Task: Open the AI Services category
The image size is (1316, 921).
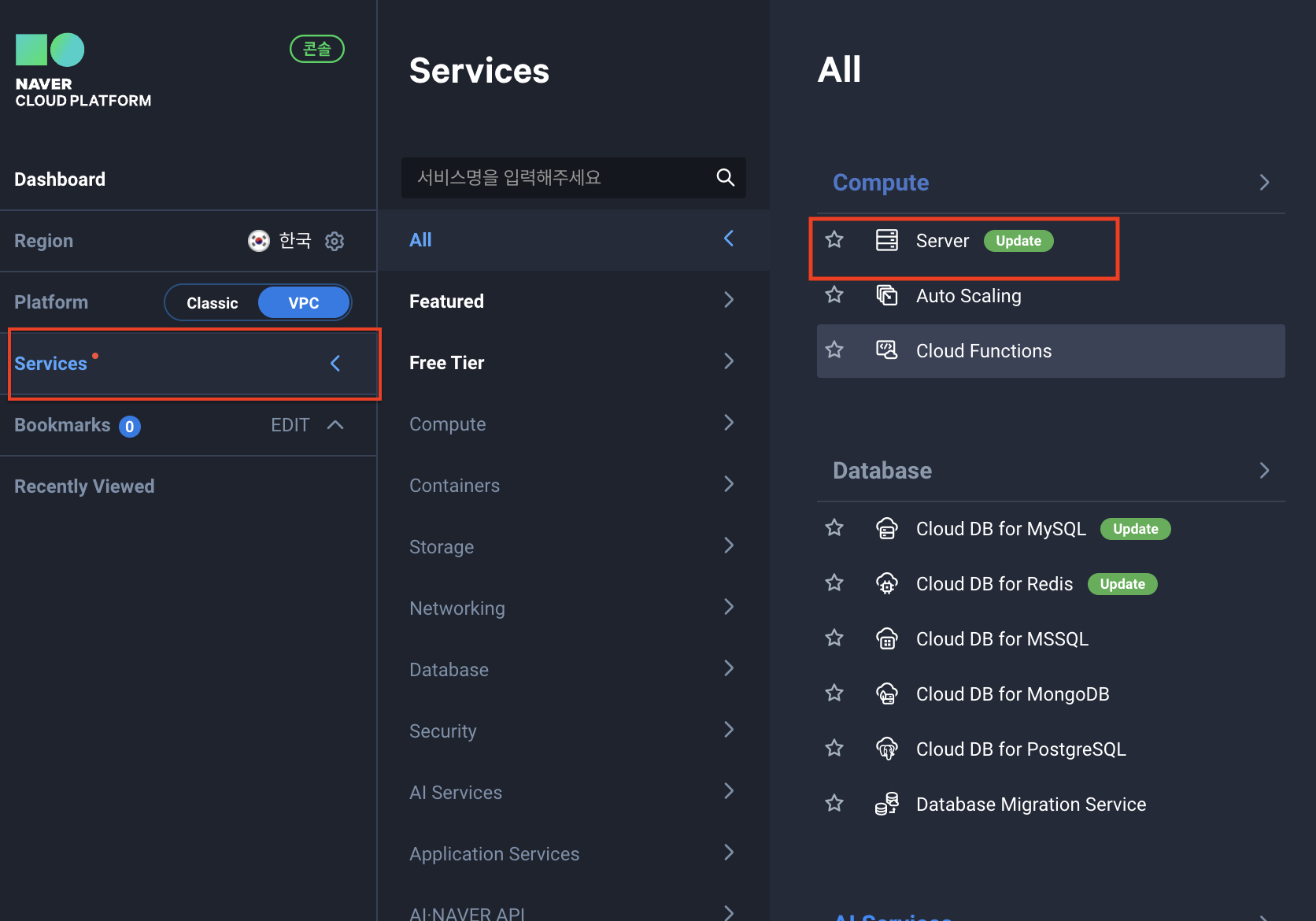Action: (574, 792)
